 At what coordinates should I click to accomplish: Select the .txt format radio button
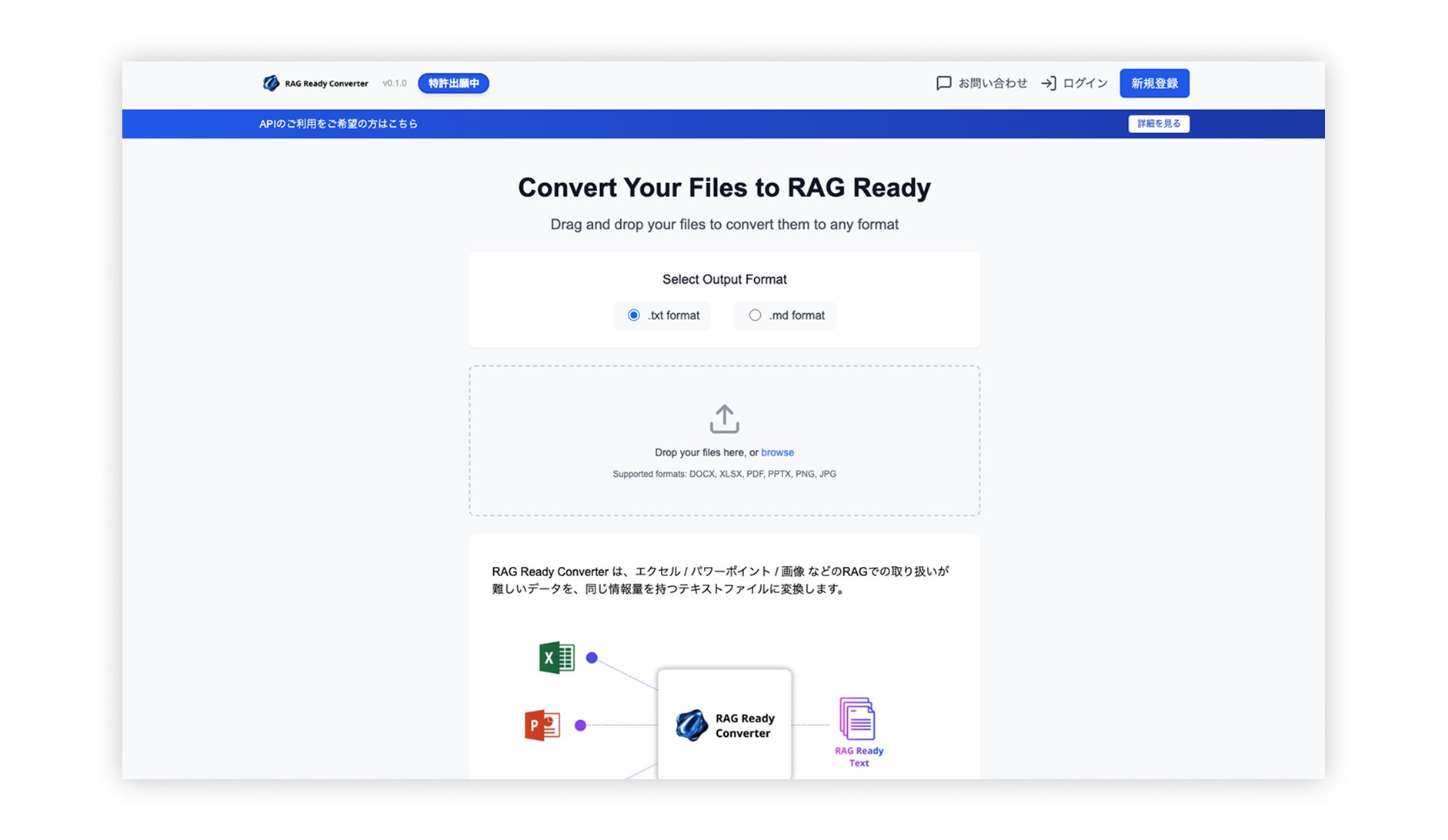(633, 315)
